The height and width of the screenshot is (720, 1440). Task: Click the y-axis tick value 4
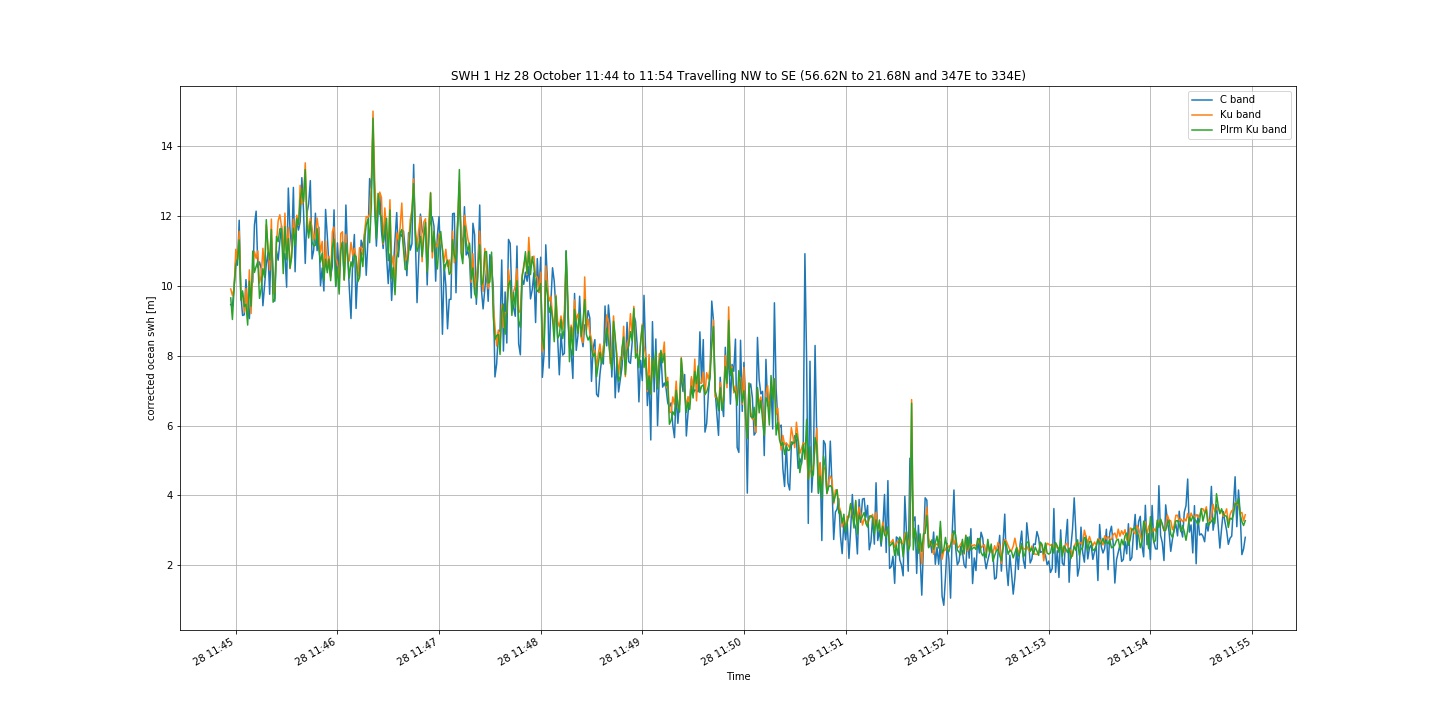pos(169,495)
